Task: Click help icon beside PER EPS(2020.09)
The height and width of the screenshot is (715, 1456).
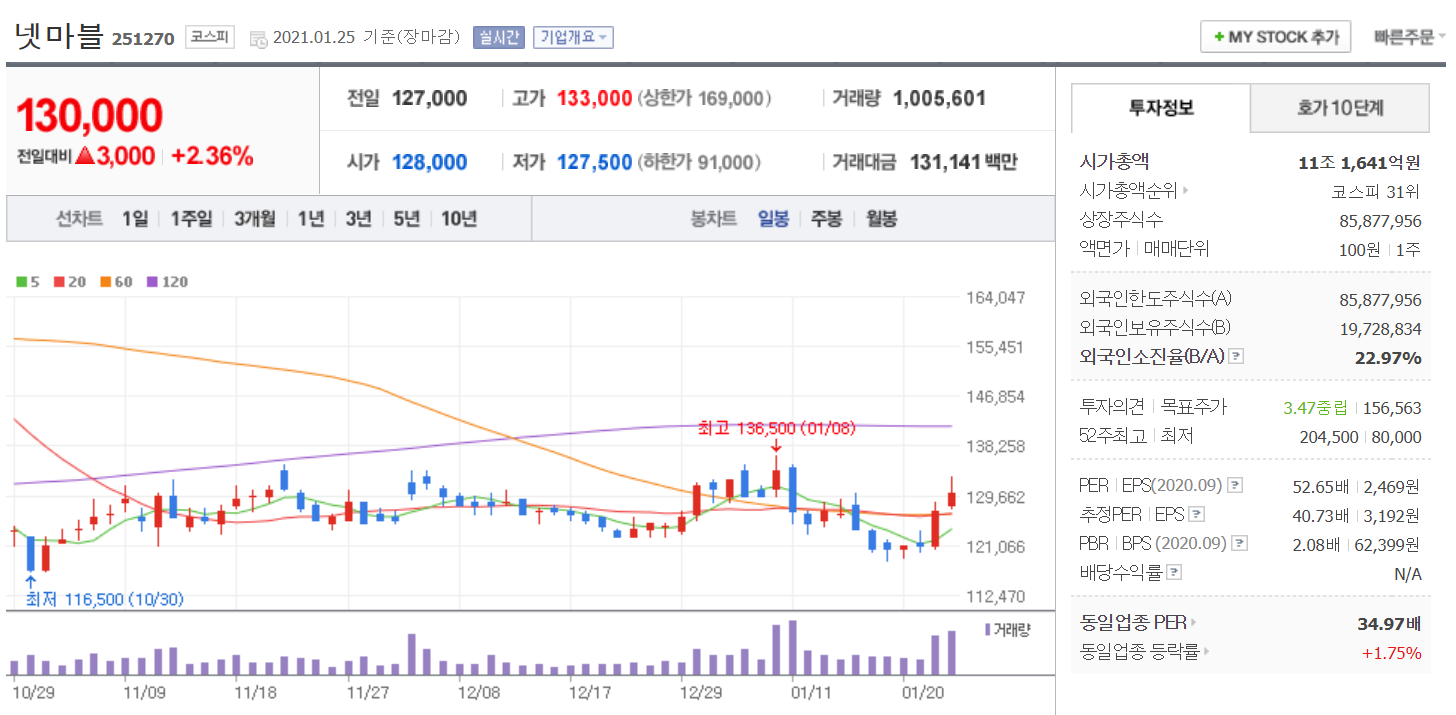Action: pyautogui.click(x=1235, y=486)
